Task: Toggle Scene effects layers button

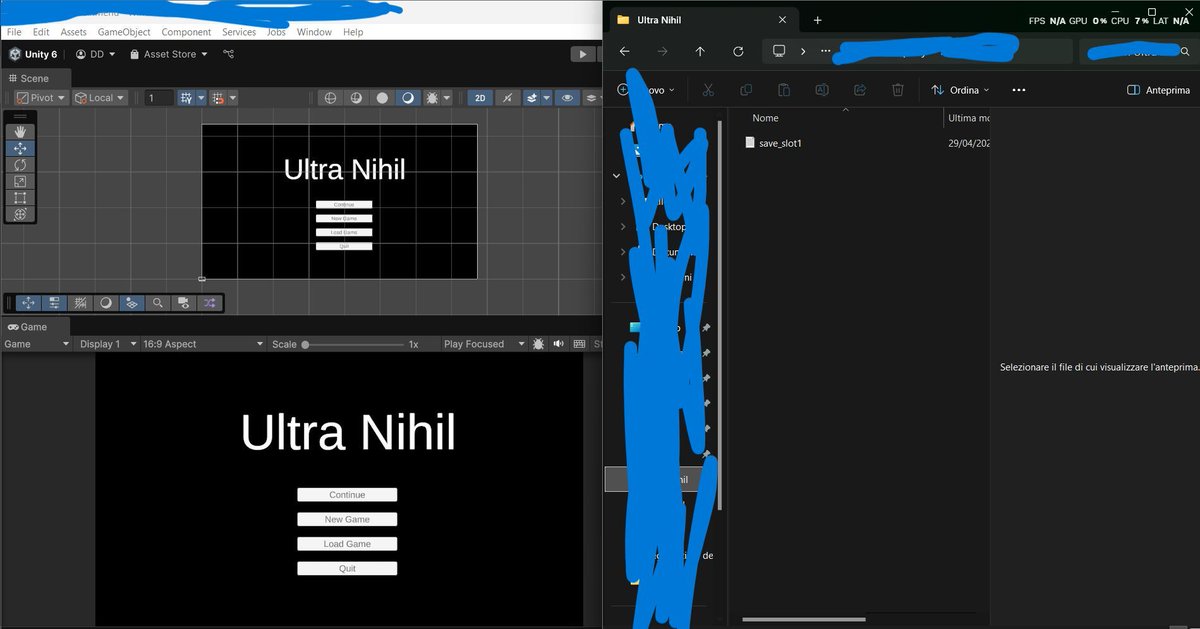Action: click(533, 98)
